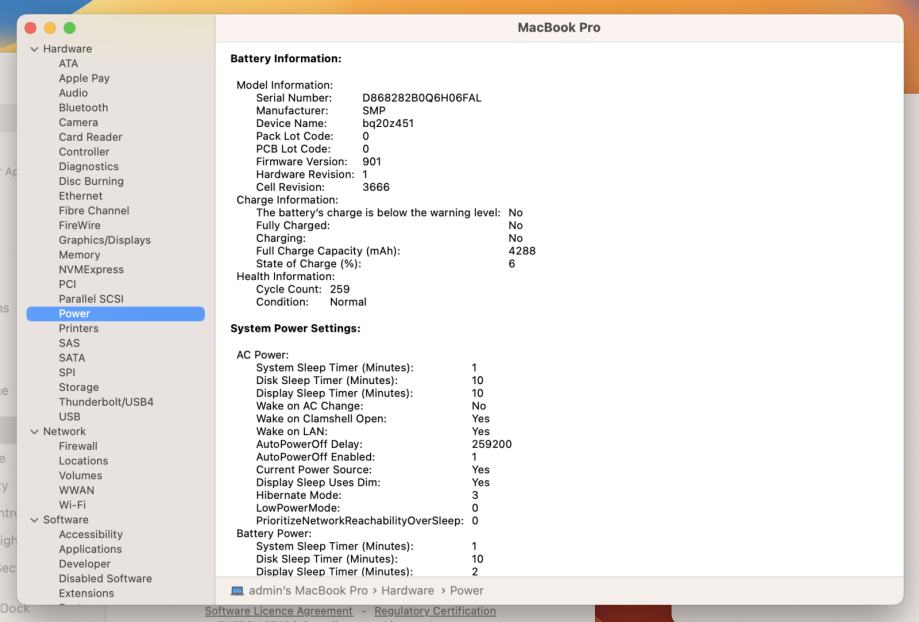This screenshot has width=919, height=622.
Task: Collapse the Network section chevron
Action: coord(34,431)
